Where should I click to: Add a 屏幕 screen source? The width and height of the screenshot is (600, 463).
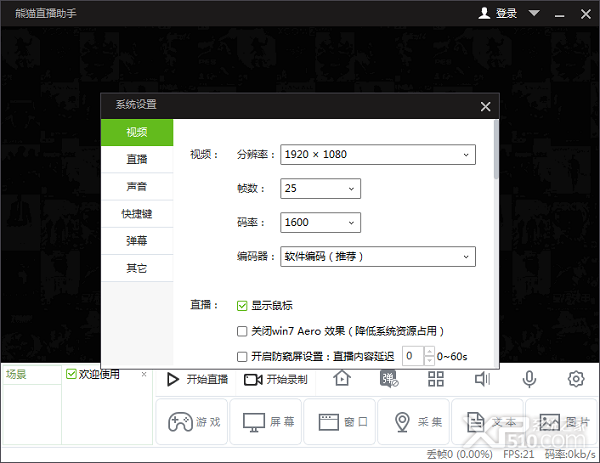pos(266,422)
